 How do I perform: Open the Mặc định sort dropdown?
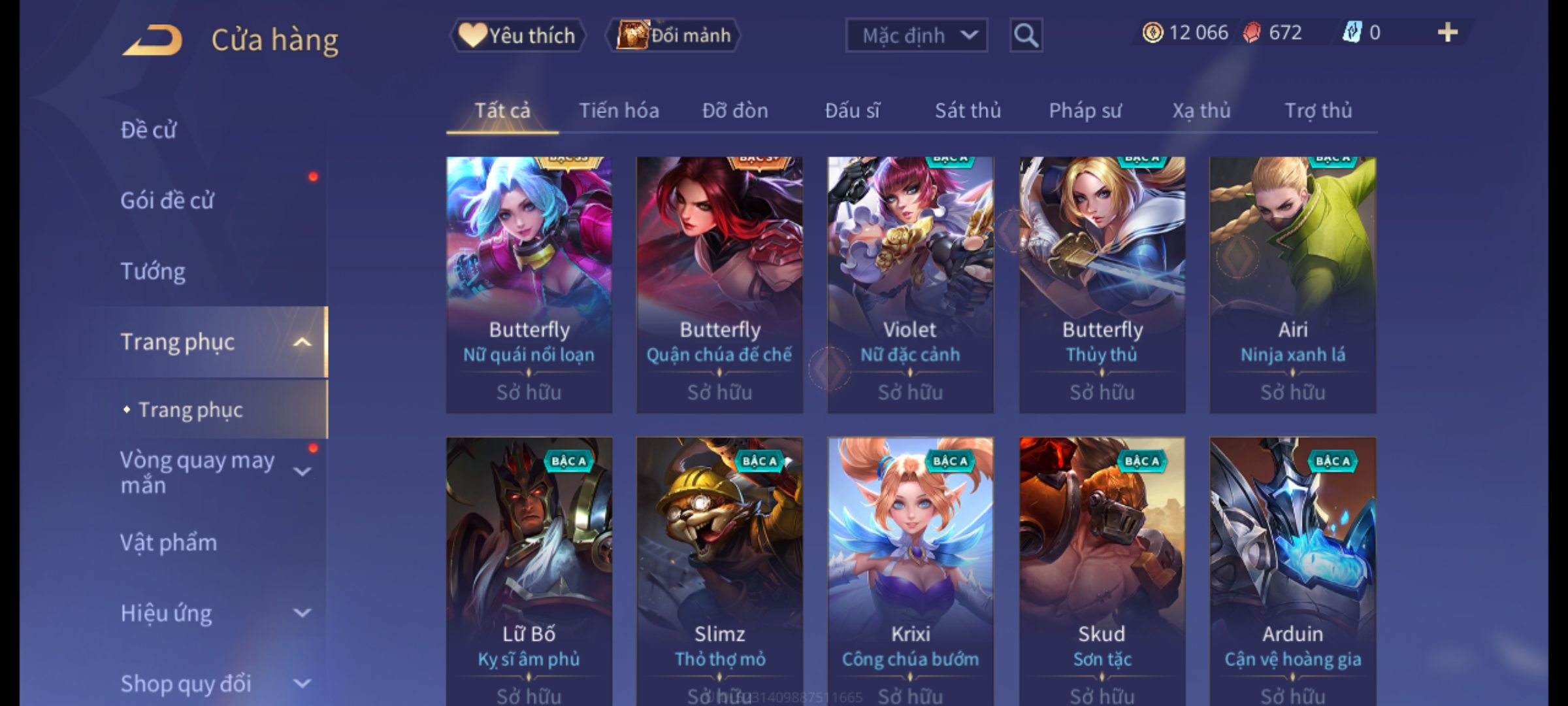tap(917, 35)
